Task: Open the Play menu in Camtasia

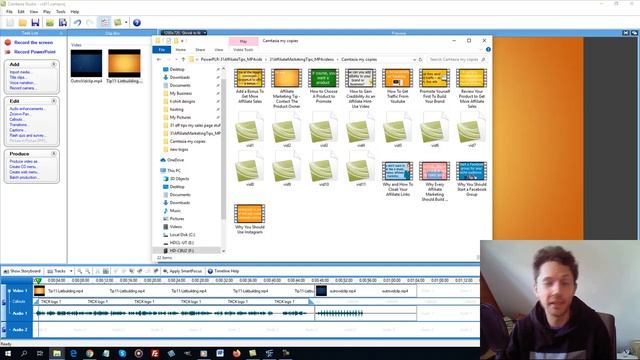Action: point(47,12)
